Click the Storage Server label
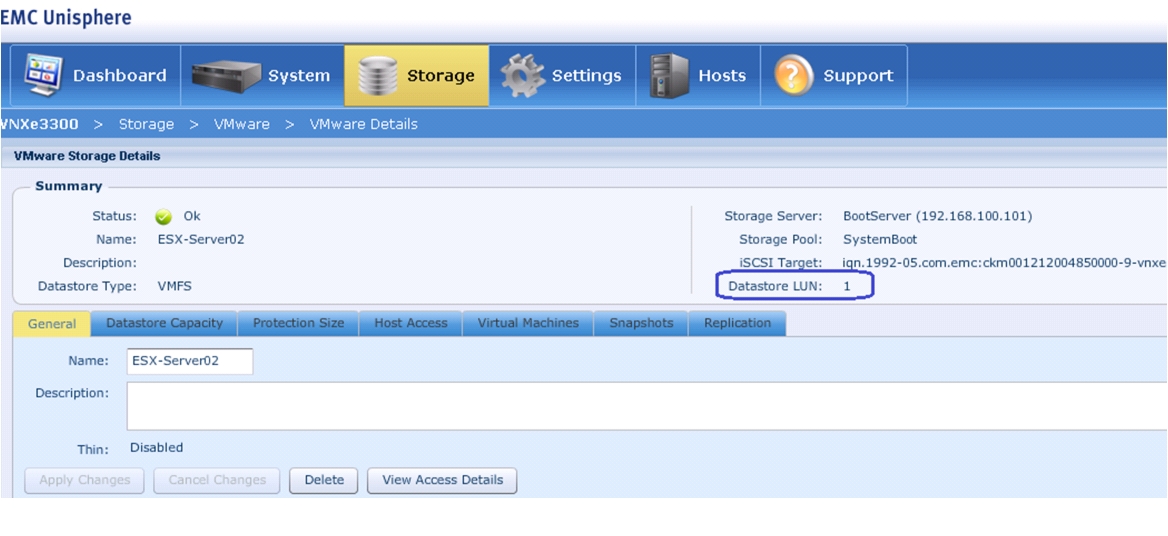This screenshot has width=1168, height=536. click(773, 217)
